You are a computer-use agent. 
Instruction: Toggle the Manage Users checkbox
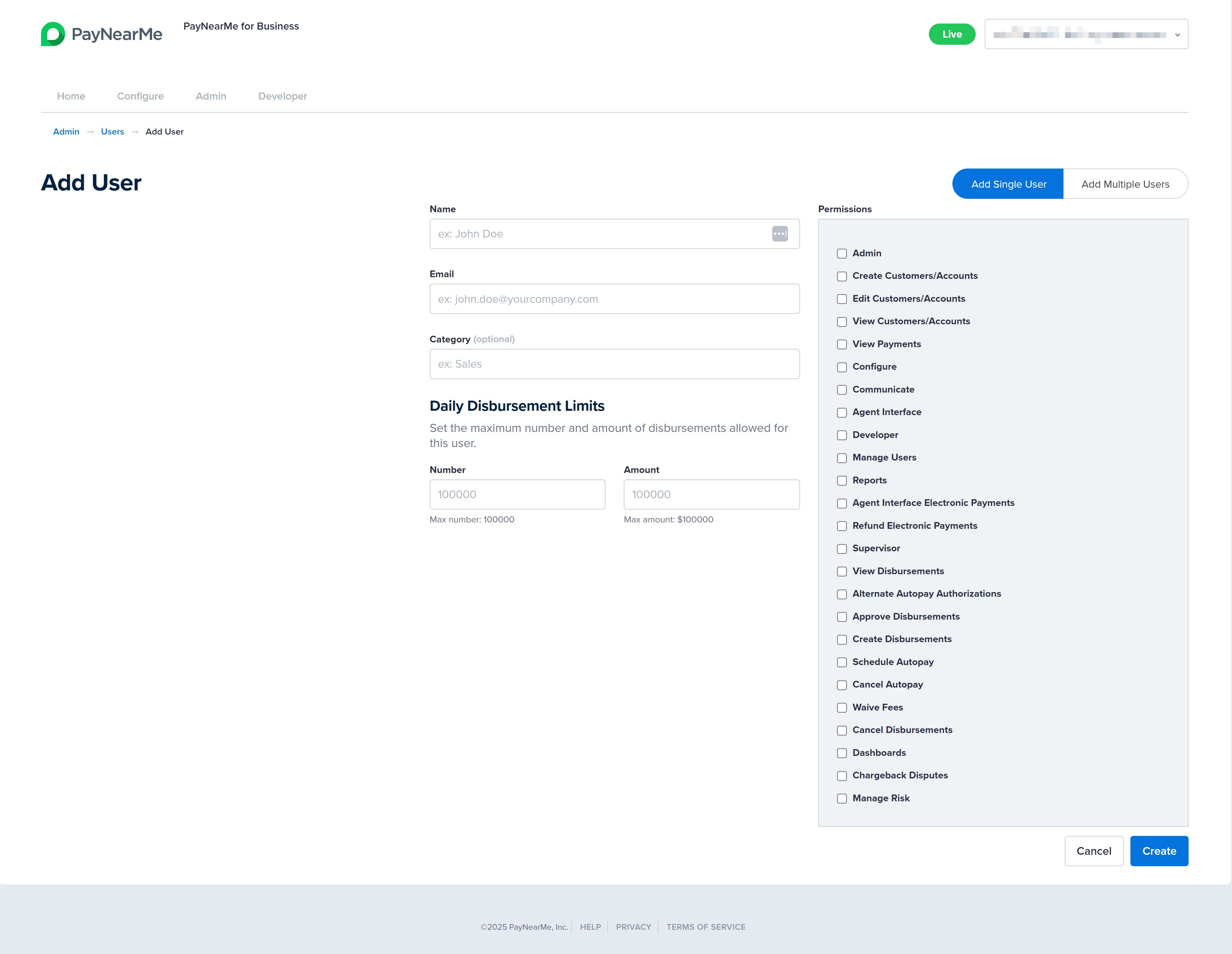point(842,458)
